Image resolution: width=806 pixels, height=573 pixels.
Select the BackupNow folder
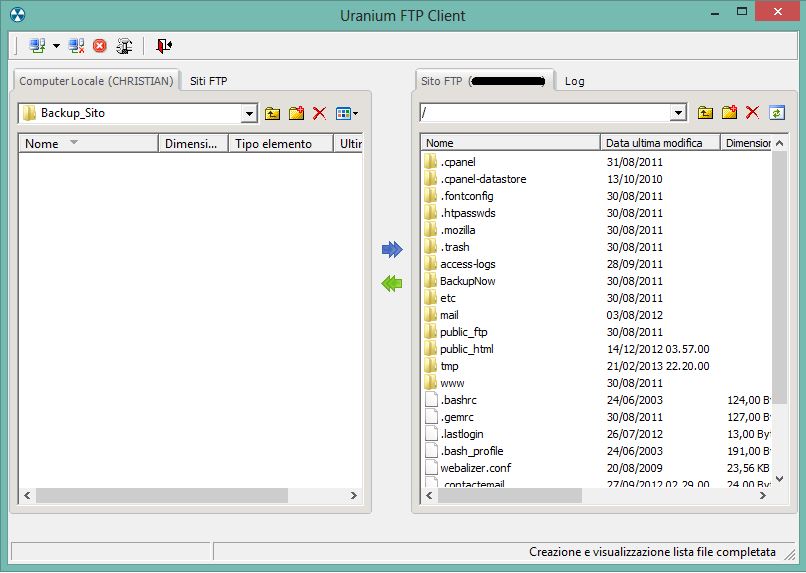(x=468, y=281)
